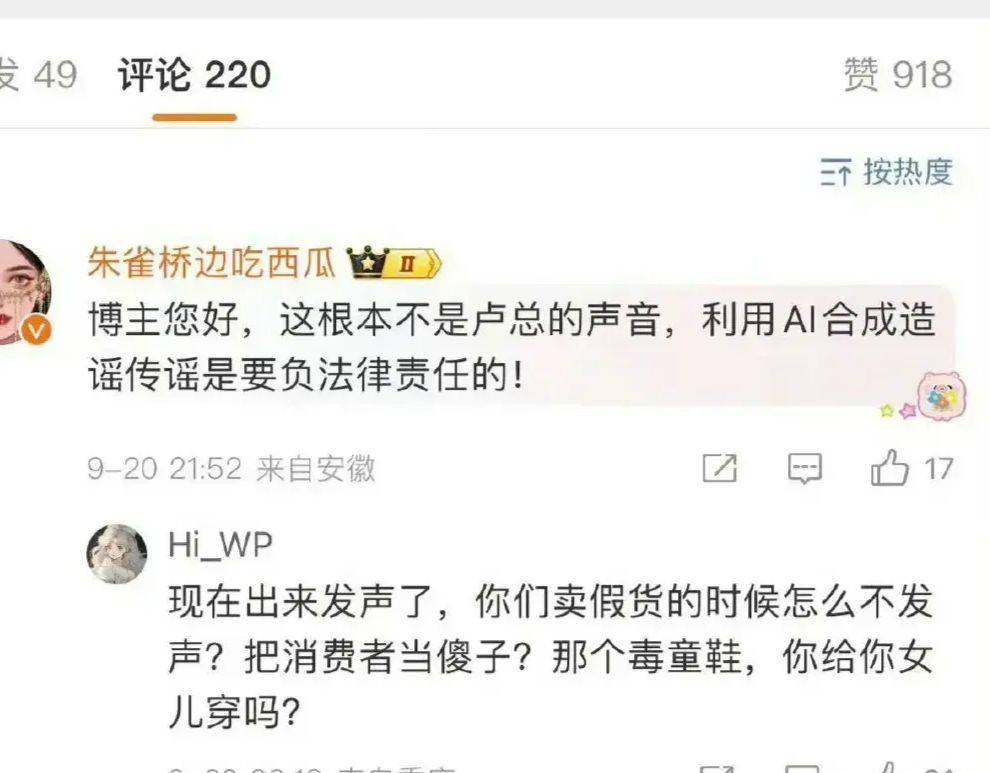Open avatar of 朱雀桥边吃西瓜
Image resolution: width=990 pixels, height=773 pixels.
click(24, 292)
